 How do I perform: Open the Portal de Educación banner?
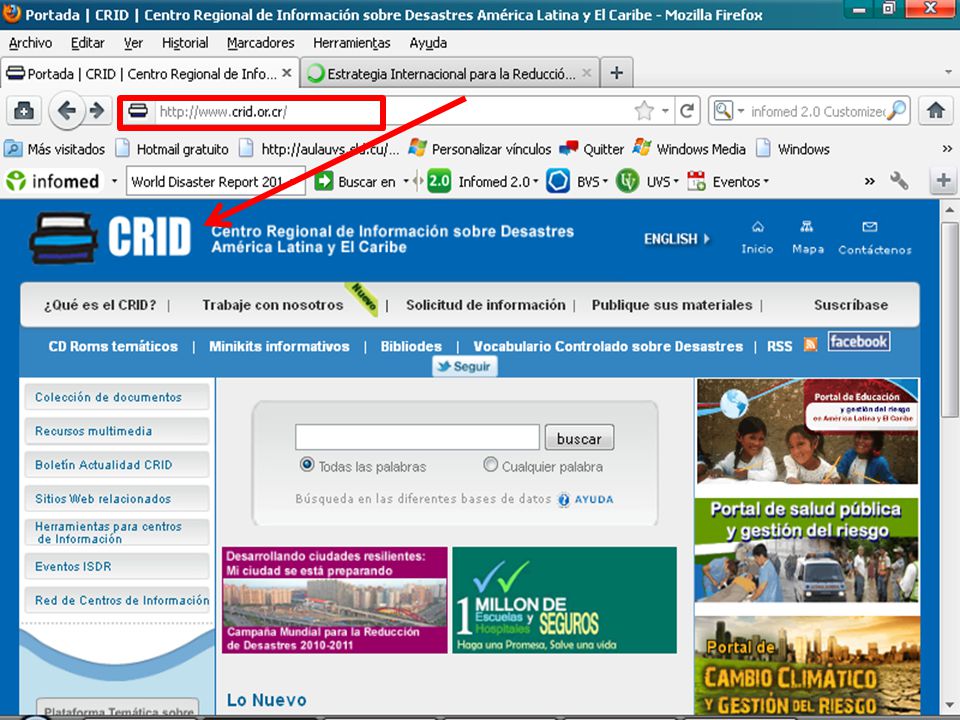[x=807, y=431]
